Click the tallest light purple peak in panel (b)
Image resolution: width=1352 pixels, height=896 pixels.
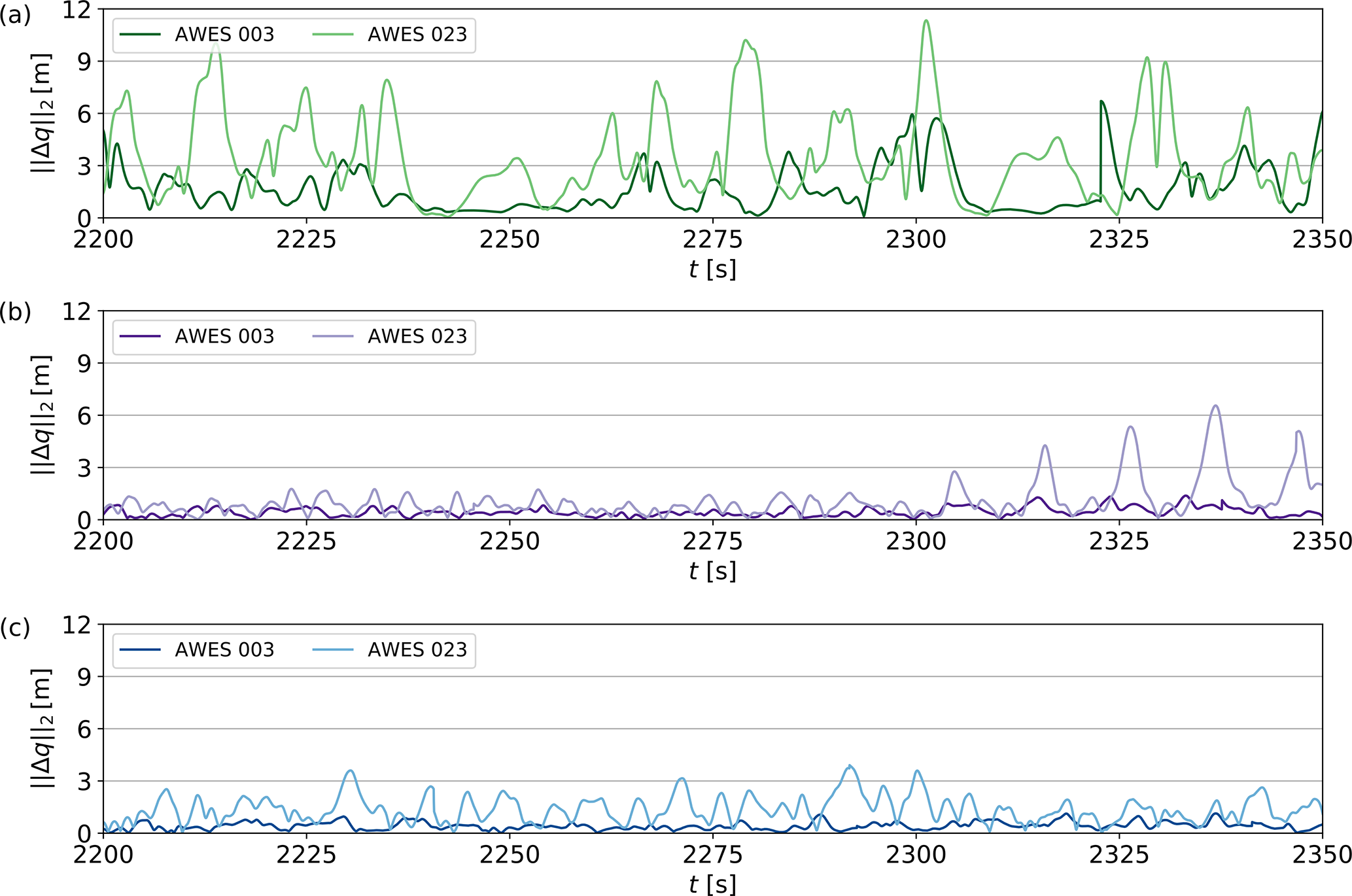(x=1215, y=406)
